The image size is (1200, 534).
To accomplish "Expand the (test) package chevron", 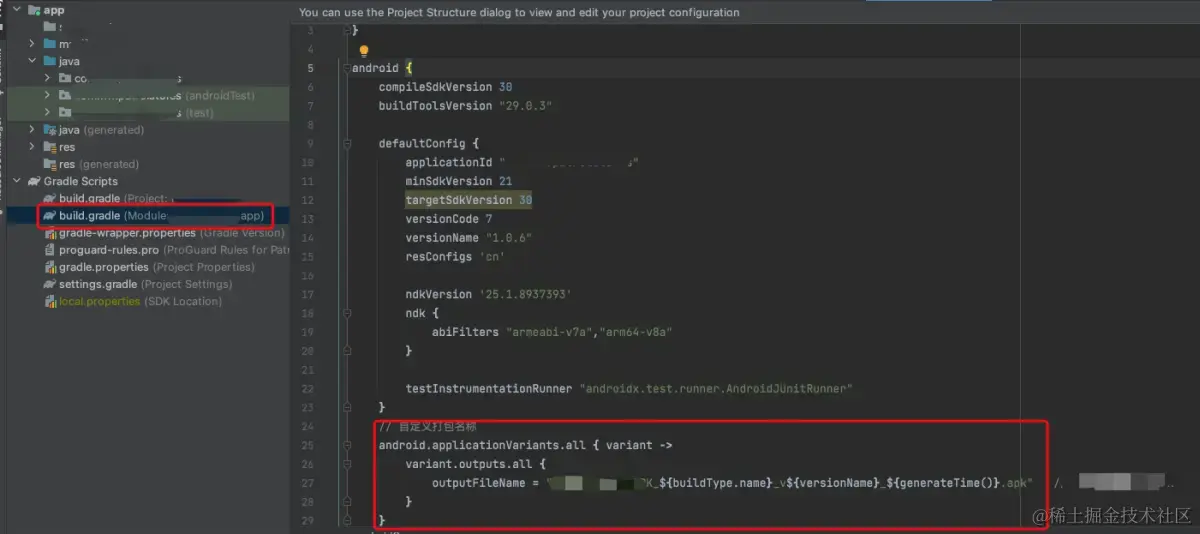I will (48, 112).
